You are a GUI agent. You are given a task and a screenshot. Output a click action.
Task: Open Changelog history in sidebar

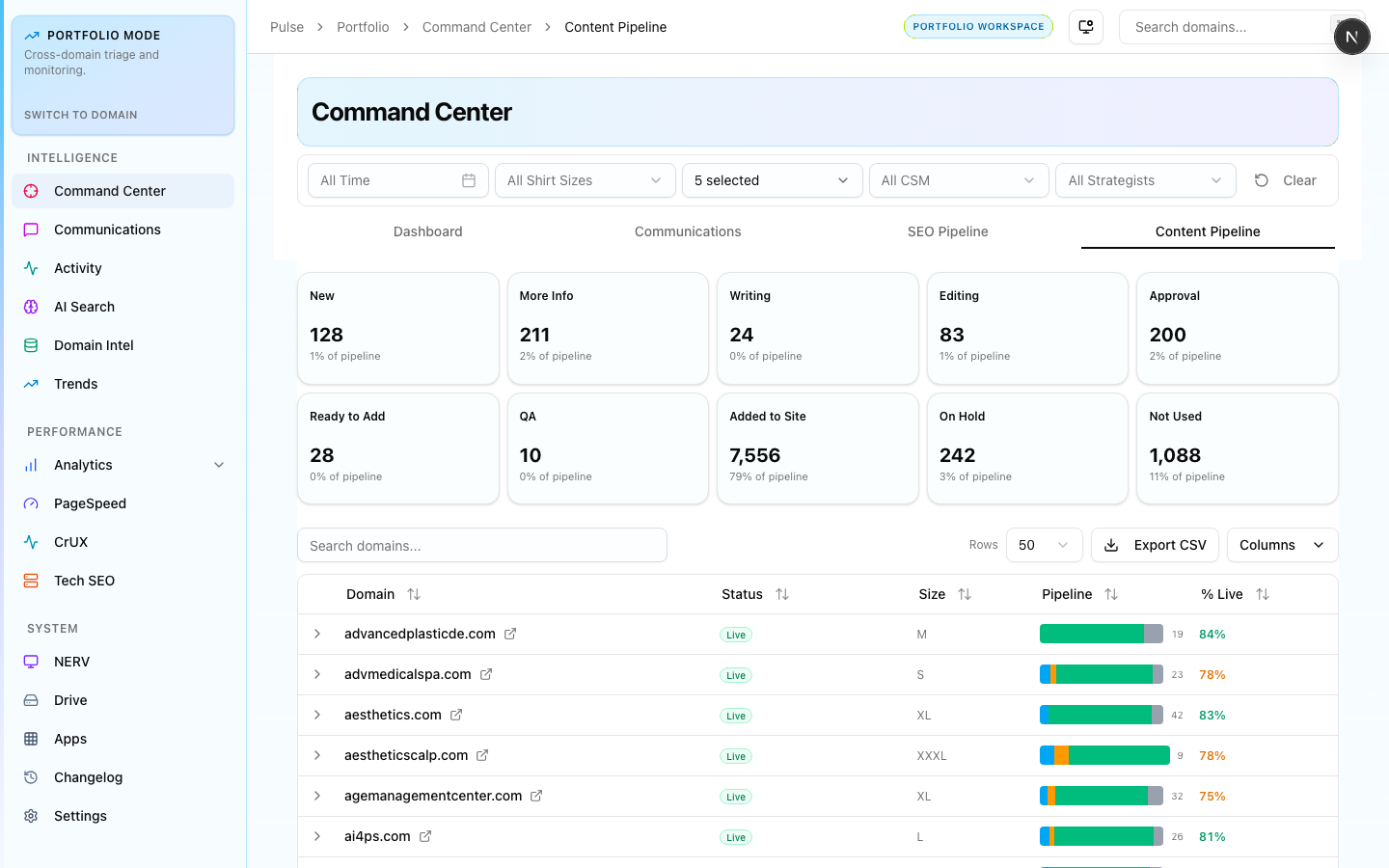[88, 777]
